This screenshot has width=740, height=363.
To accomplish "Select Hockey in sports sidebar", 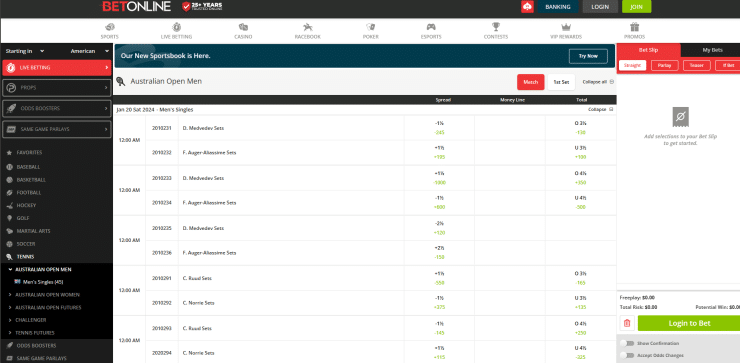I will point(26,205).
